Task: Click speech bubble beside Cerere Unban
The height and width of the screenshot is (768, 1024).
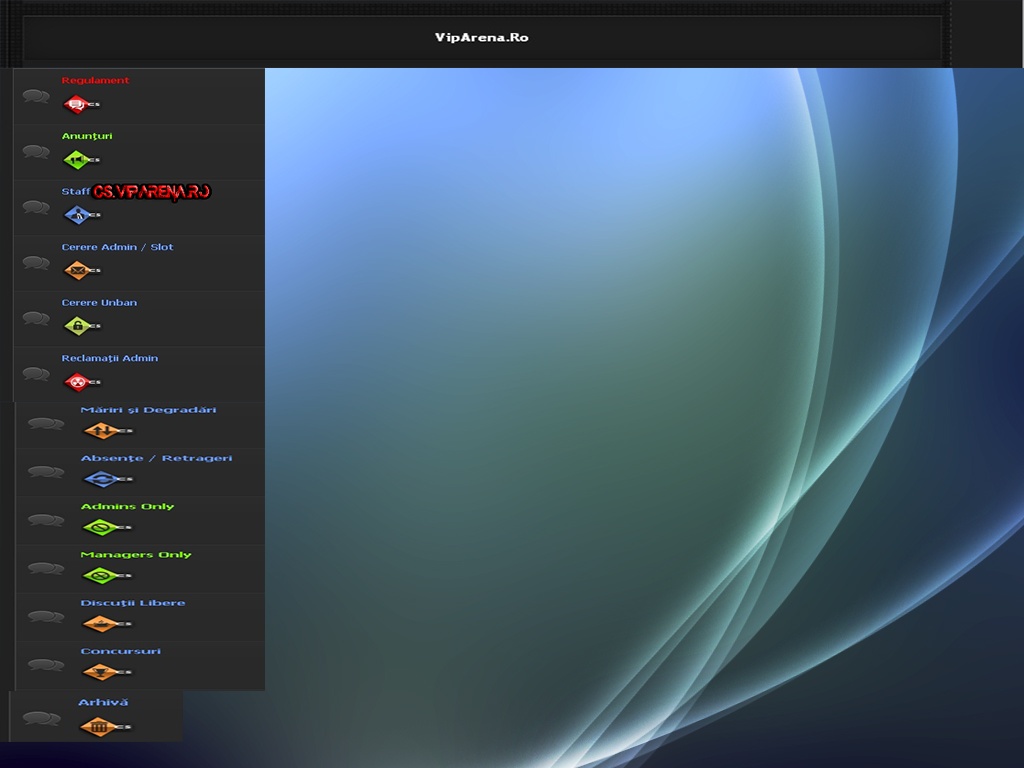Action: 36,319
